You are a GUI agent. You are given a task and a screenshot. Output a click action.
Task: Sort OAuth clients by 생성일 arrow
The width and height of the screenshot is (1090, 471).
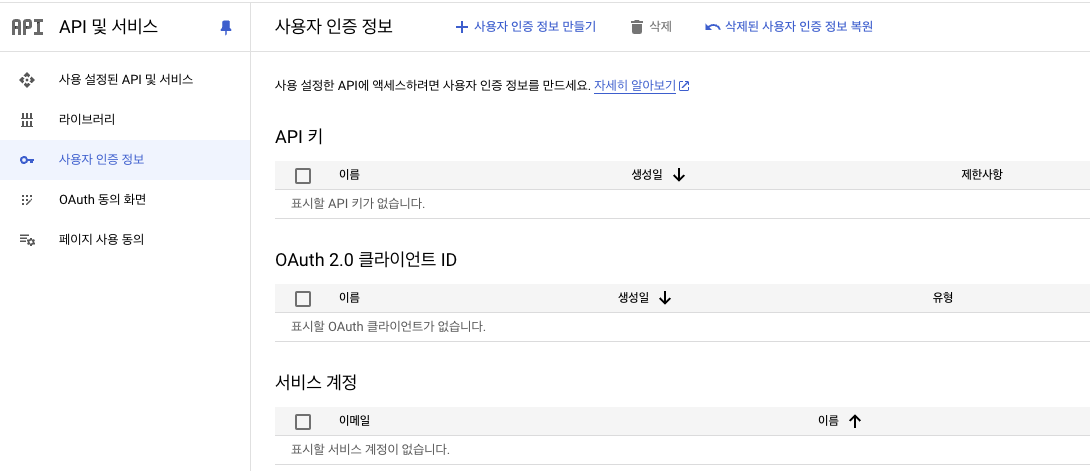pos(665,298)
